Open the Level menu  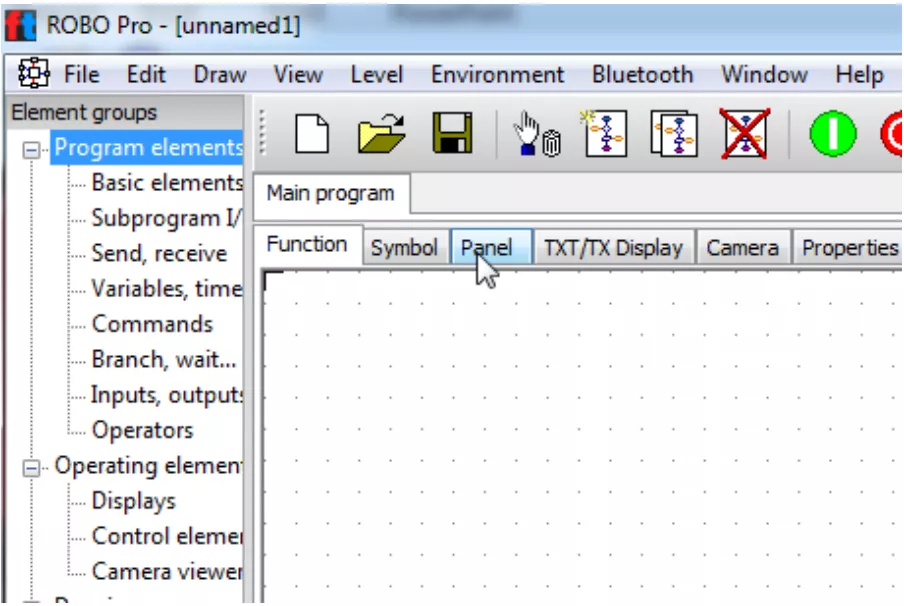[x=376, y=74]
